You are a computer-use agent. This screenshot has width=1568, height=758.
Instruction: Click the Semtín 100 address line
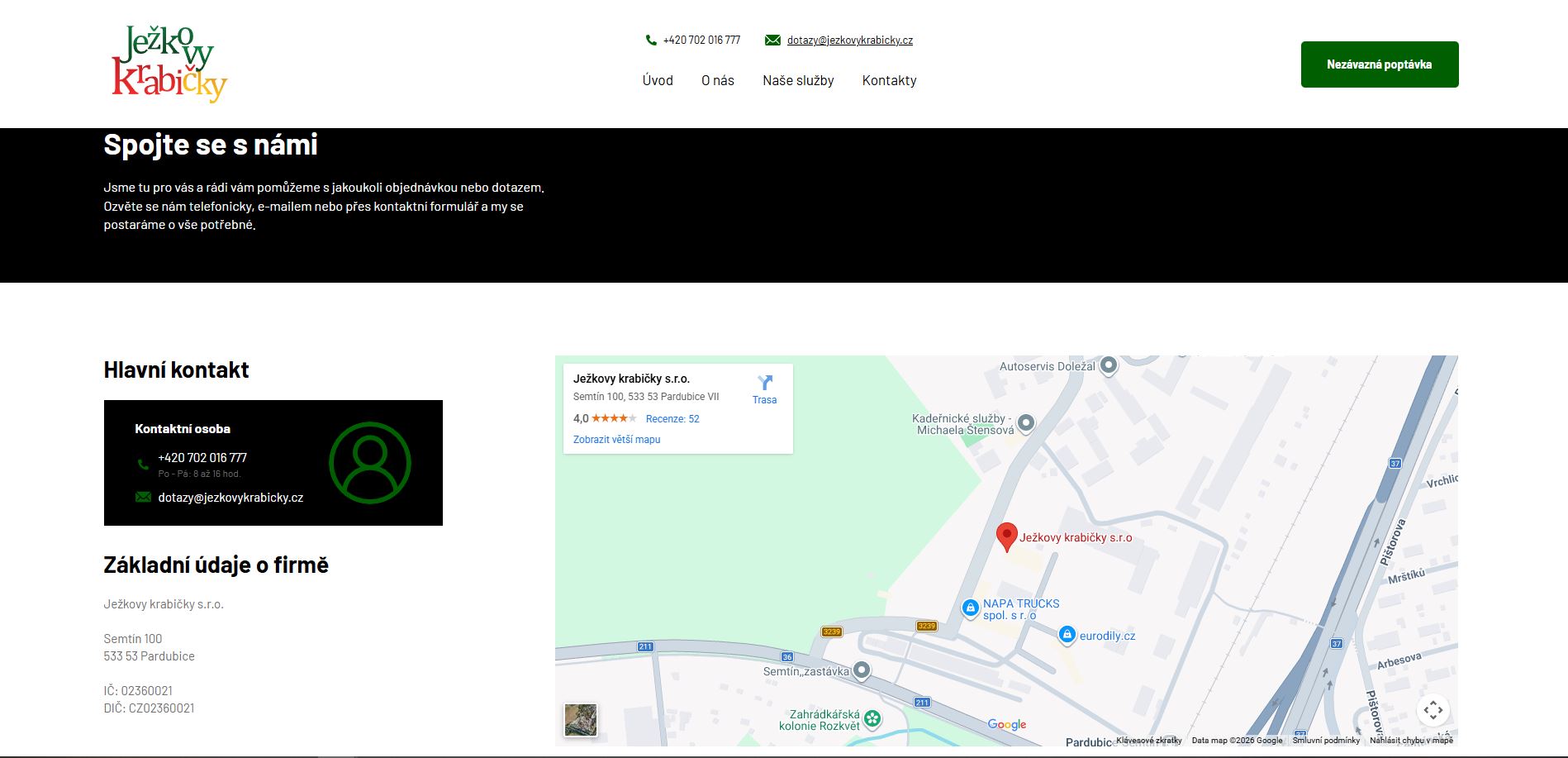[x=133, y=639]
